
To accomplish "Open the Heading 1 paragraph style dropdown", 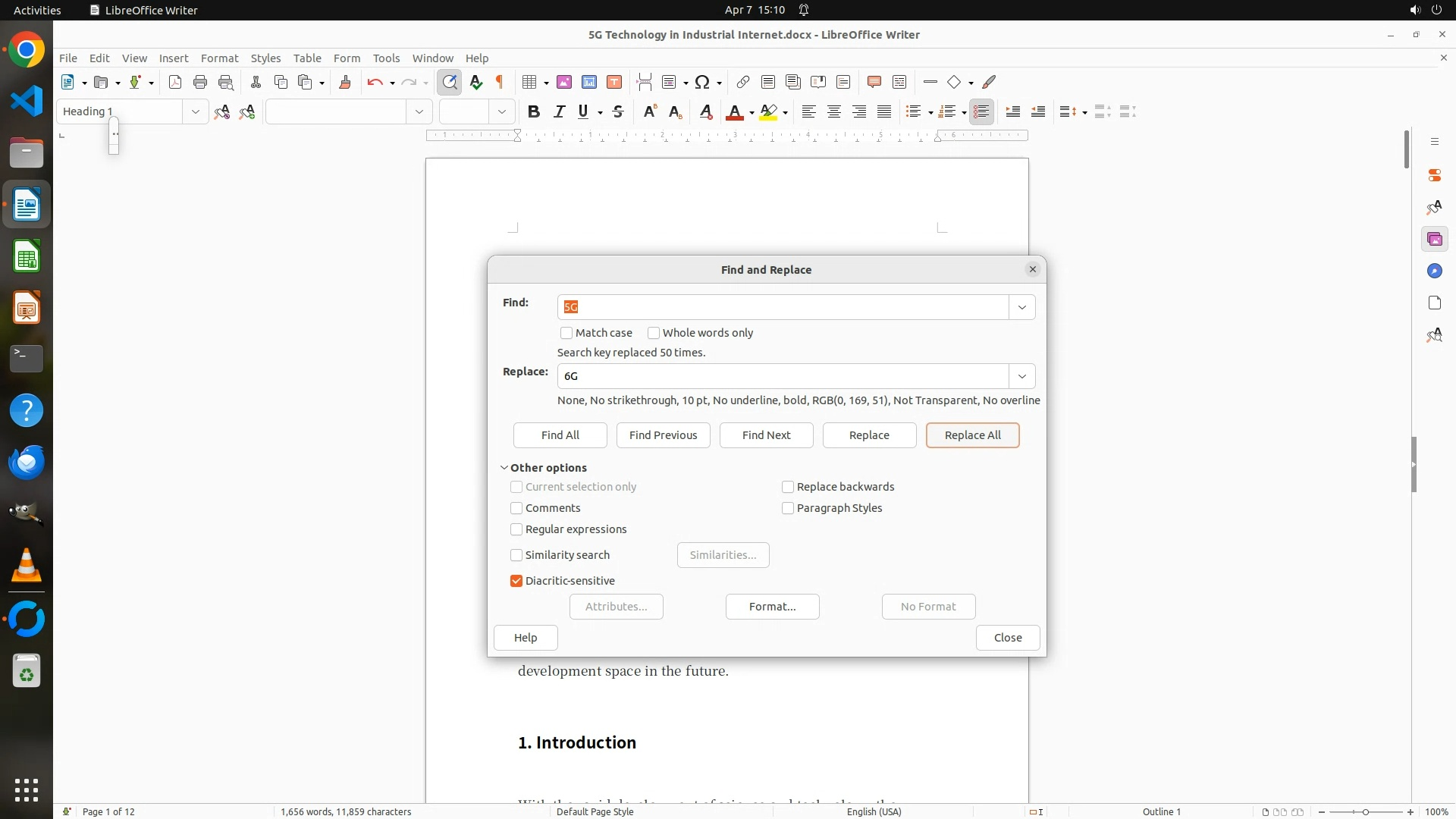I will click(195, 111).
